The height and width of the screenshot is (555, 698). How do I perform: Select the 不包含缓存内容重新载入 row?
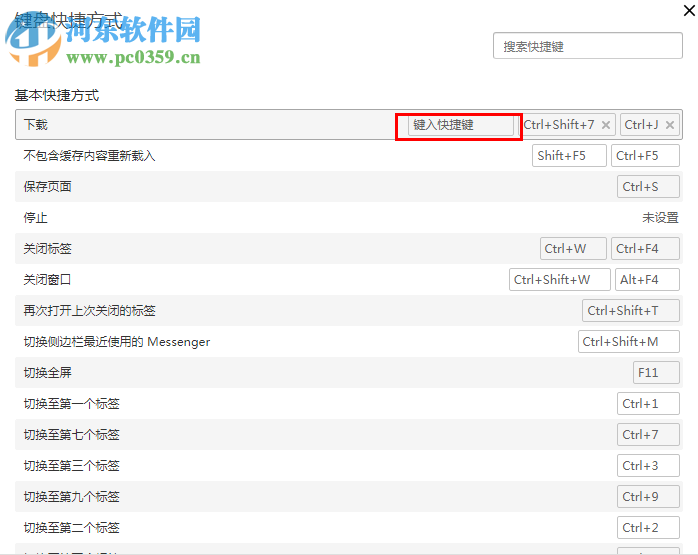pos(349,156)
